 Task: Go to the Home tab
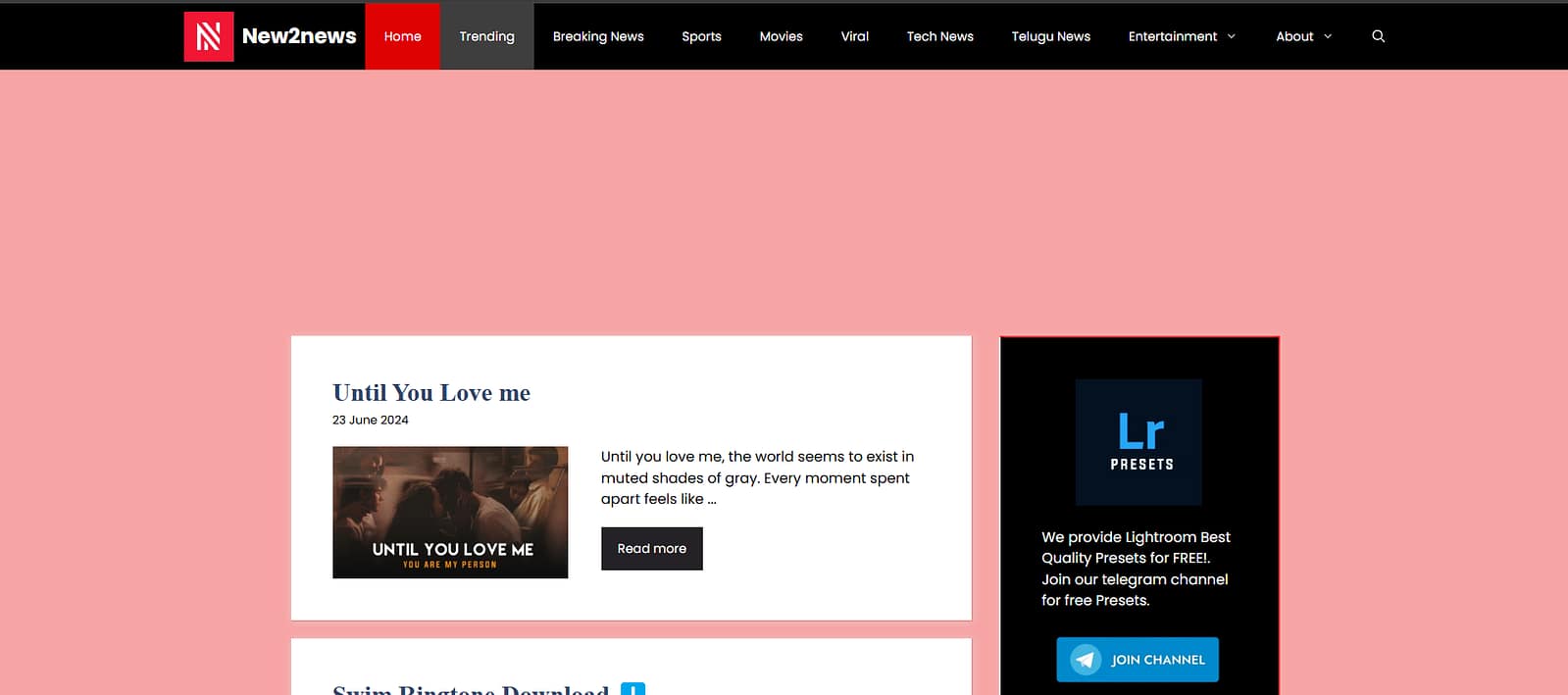point(402,36)
